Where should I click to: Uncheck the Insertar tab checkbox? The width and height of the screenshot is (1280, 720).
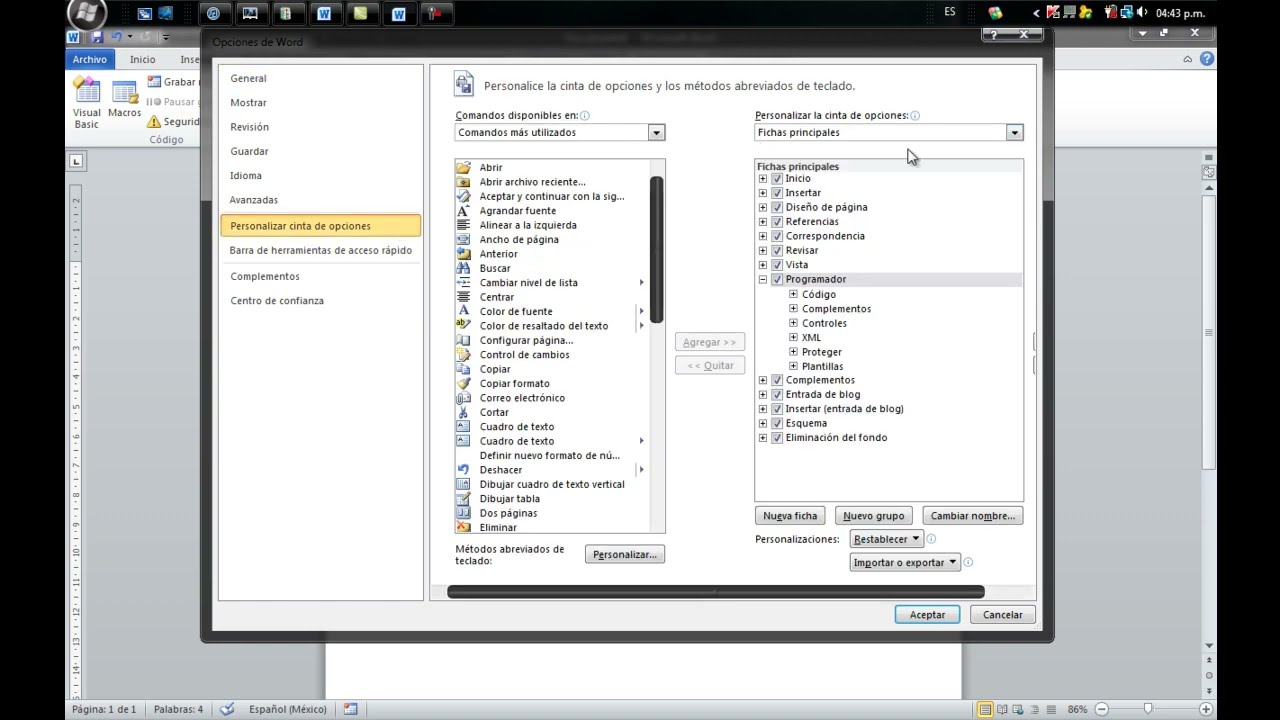pyautogui.click(x=777, y=193)
